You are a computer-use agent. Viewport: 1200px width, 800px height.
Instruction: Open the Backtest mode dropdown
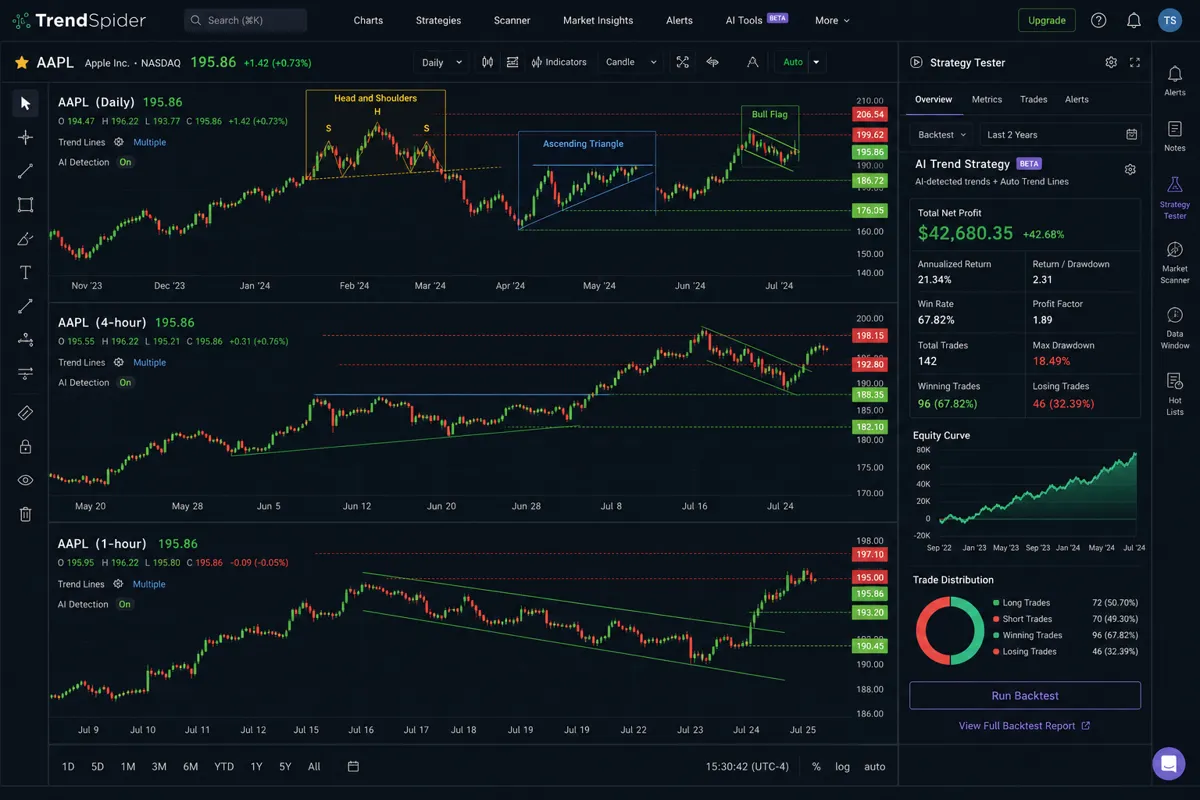click(x=943, y=134)
